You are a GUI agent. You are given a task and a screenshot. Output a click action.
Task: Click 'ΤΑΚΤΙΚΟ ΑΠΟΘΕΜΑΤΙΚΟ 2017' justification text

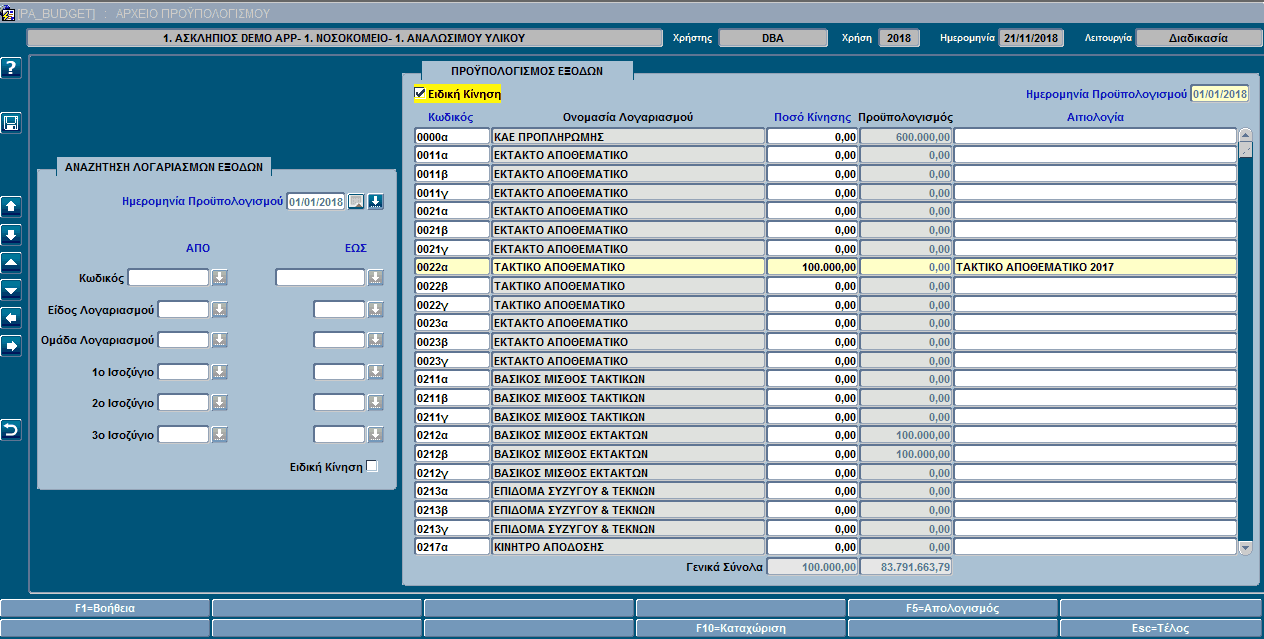tap(1036, 267)
